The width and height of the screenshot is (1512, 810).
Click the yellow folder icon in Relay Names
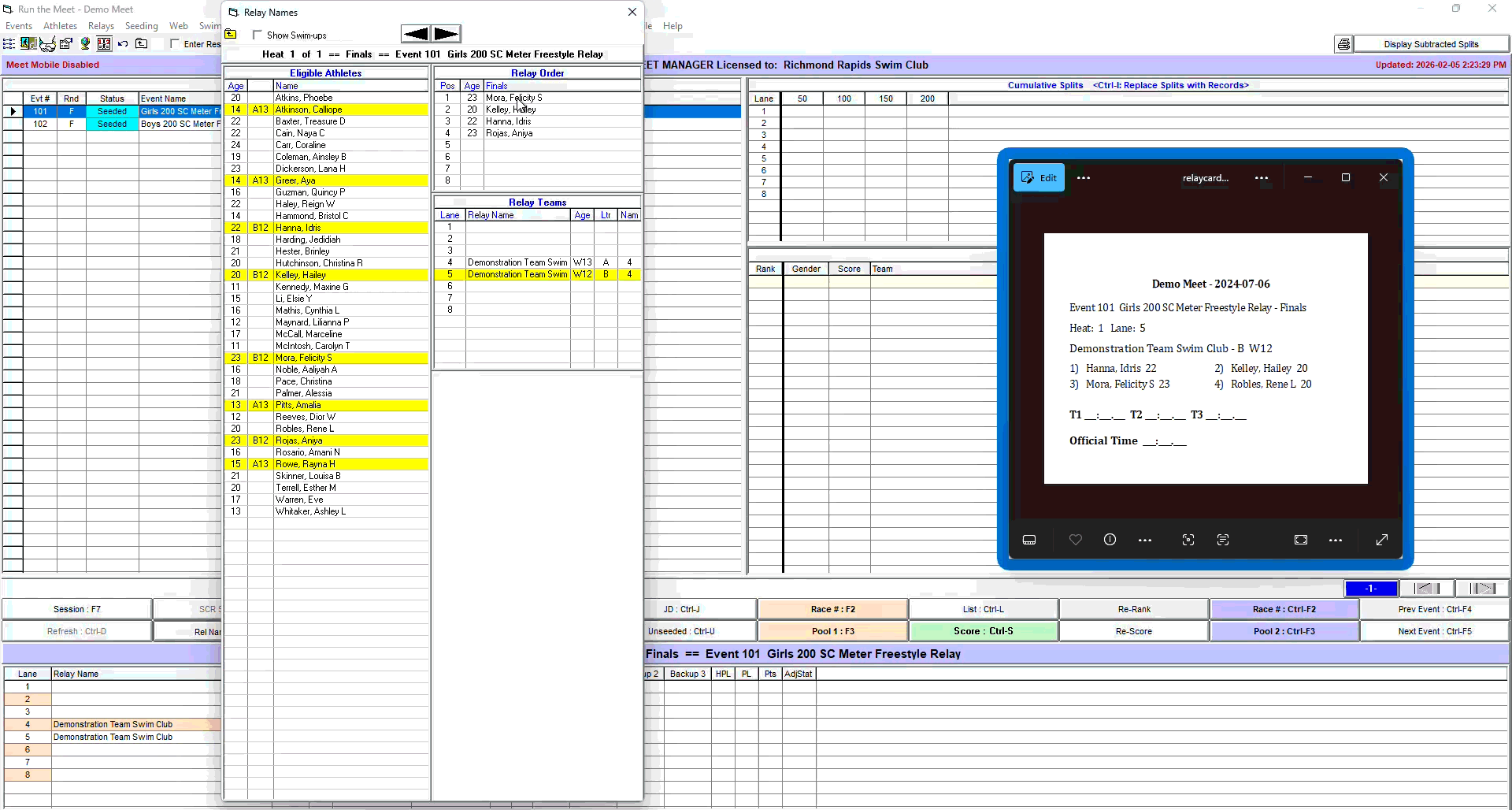click(231, 34)
